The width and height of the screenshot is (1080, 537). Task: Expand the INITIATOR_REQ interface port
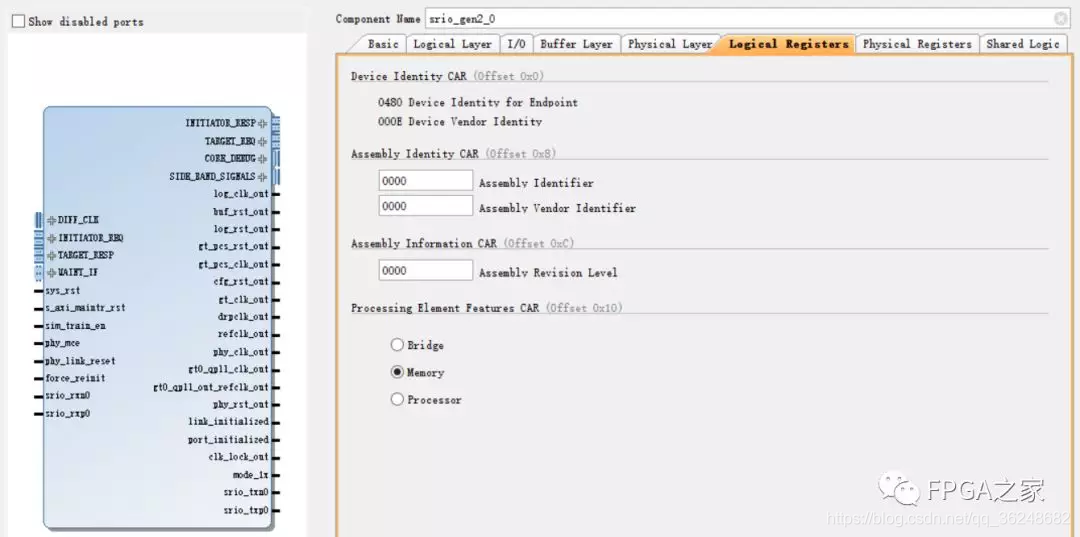(x=51, y=238)
